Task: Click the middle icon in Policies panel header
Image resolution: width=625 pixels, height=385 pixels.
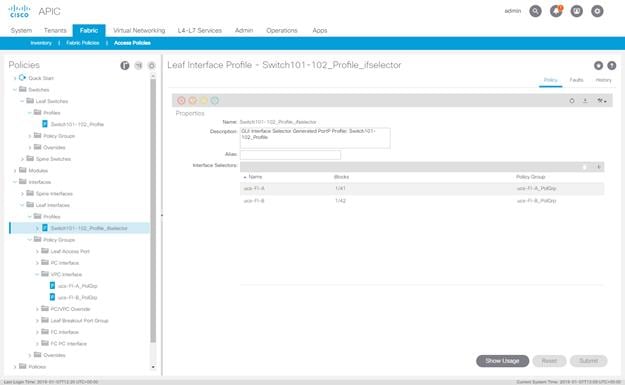Action: click(138, 65)
